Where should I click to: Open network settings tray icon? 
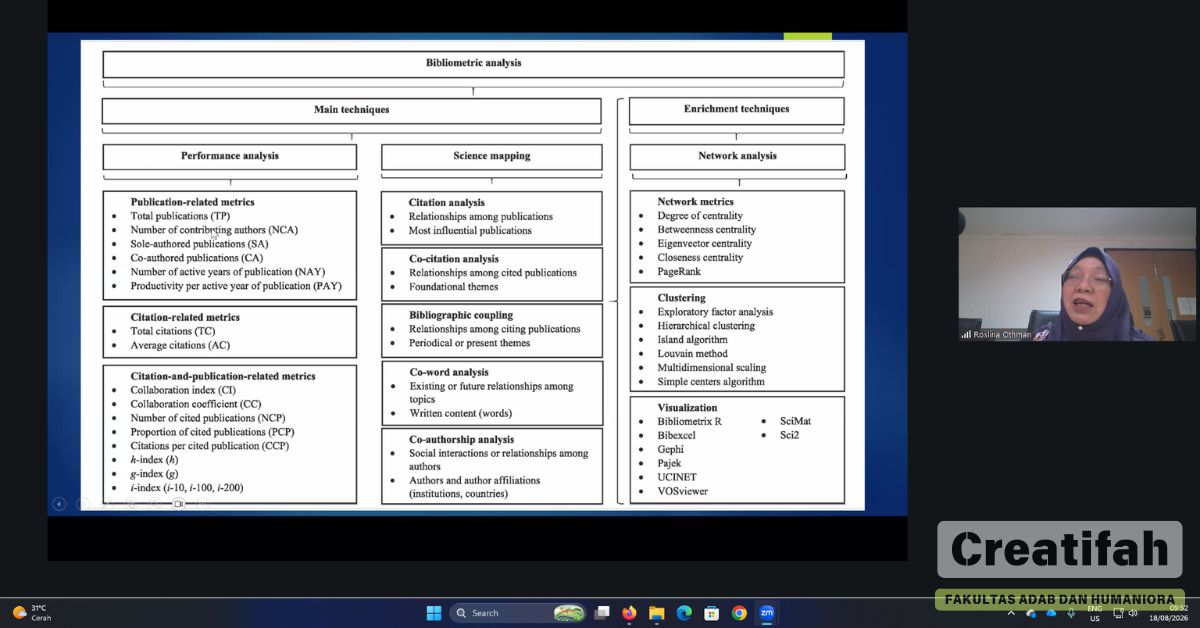1118,613
